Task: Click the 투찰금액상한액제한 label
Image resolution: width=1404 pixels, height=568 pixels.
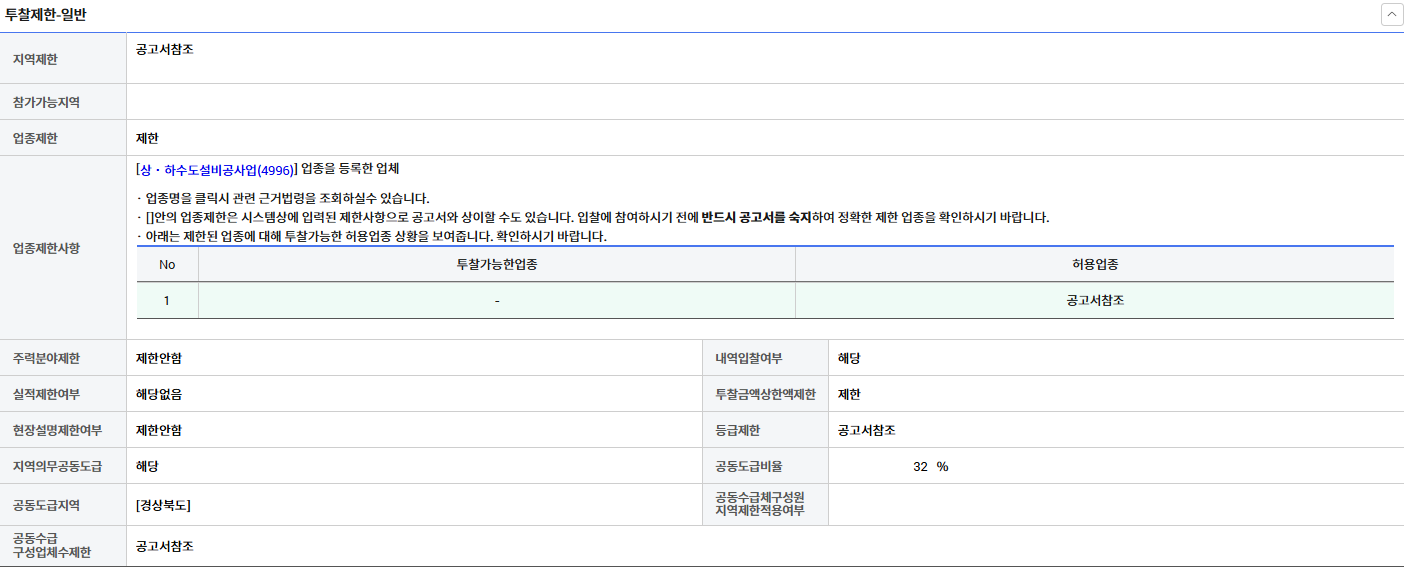Action: (766, 394)
